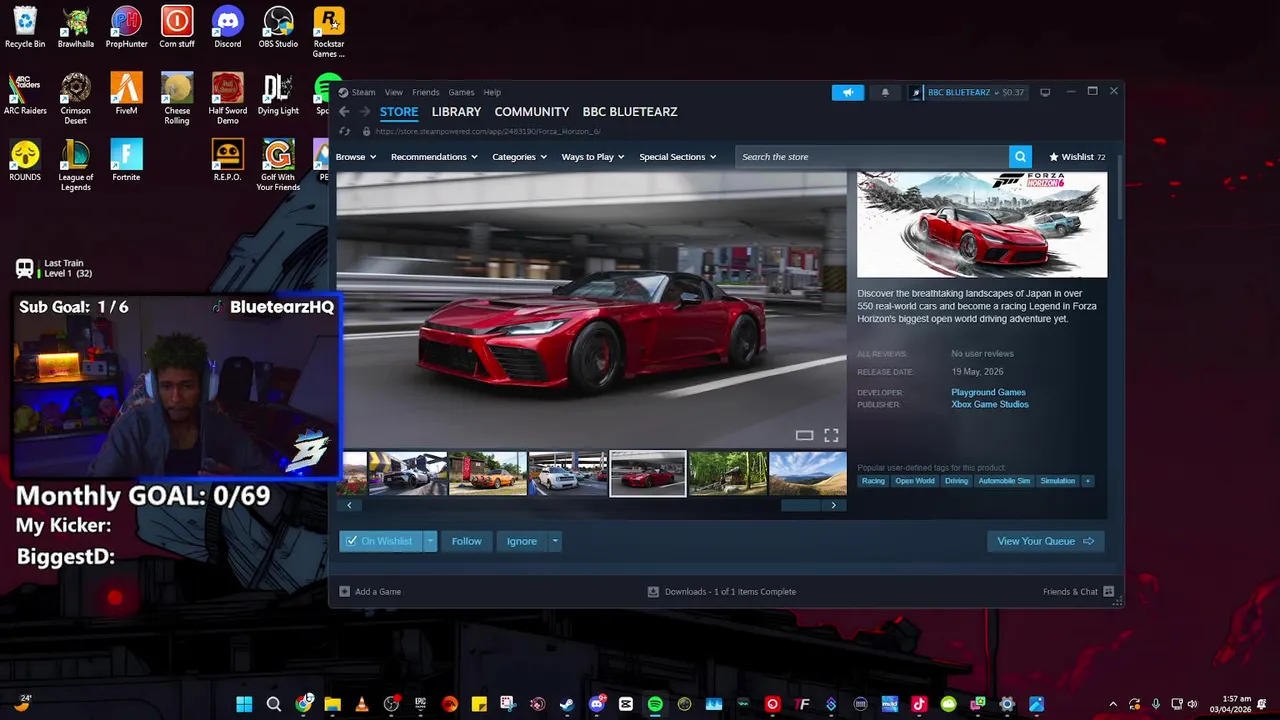This screenshot has width=1280, height=720.
Task: Go to the STORE tab
Action: (x=399, y=112)
